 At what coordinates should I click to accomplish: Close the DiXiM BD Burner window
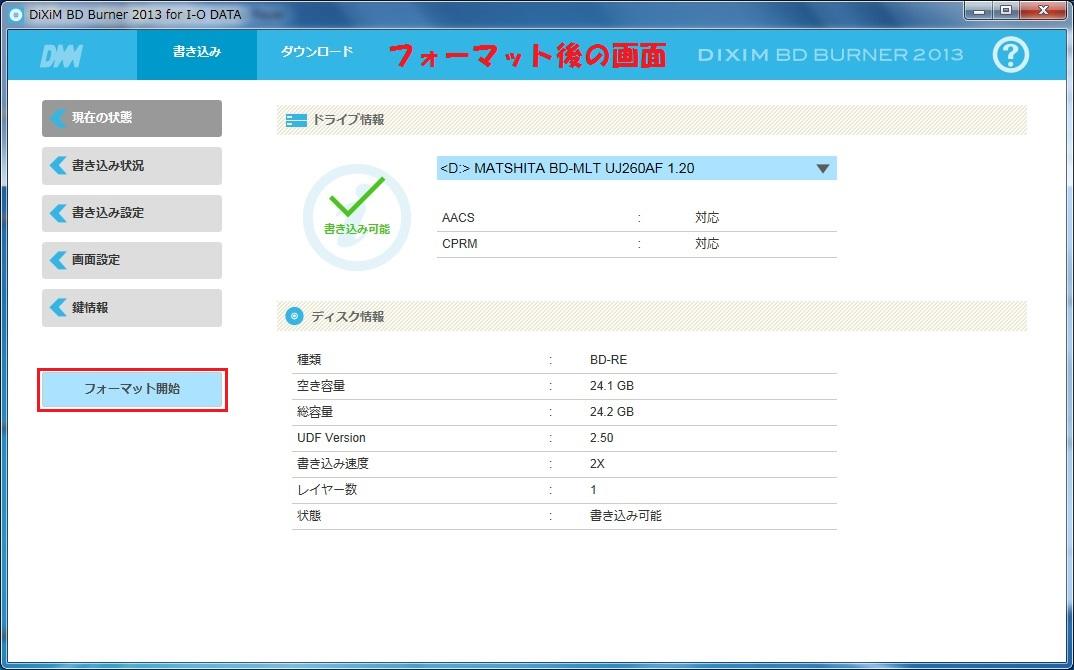coord(1043,10)
